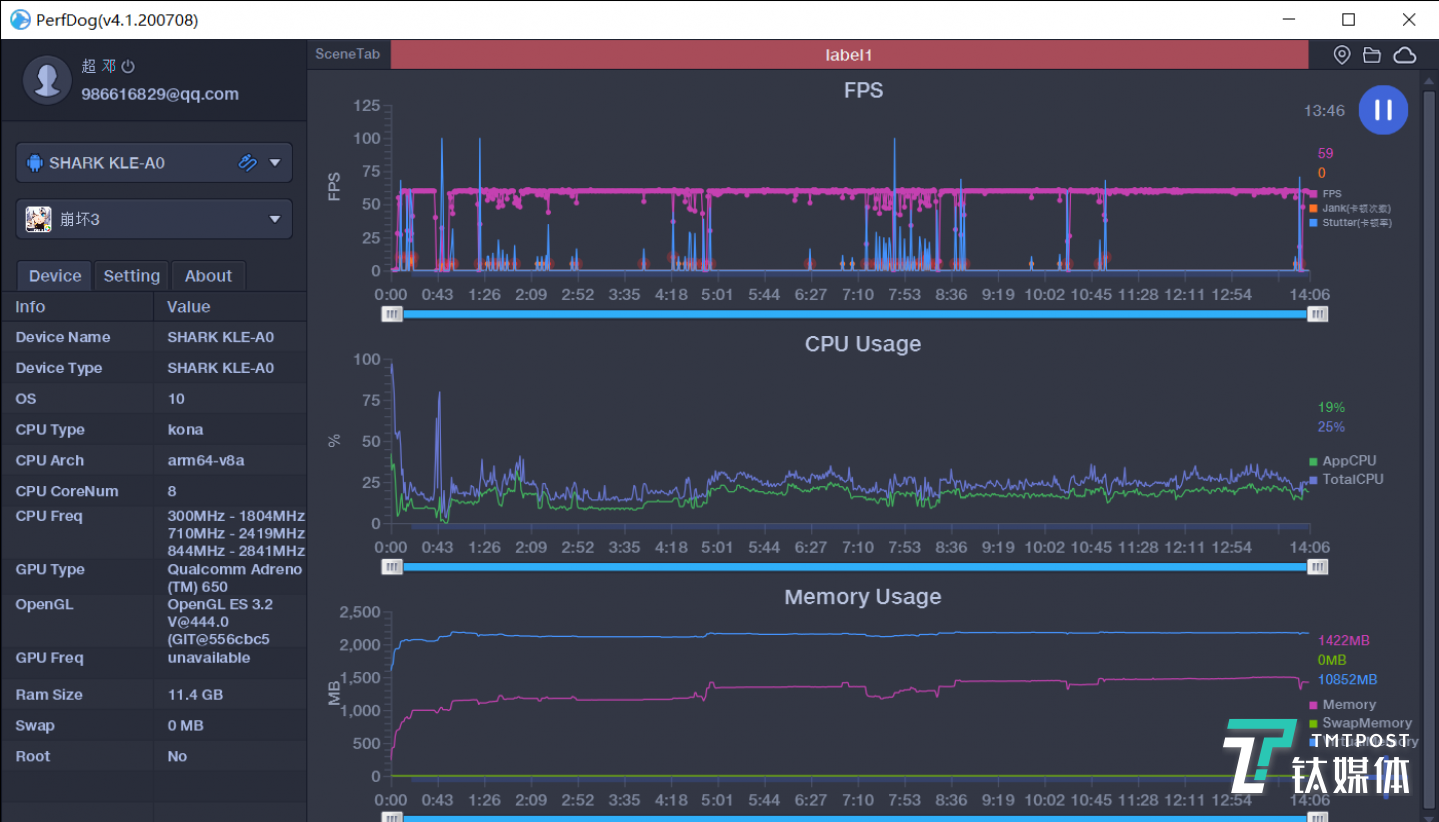Open the local records folder icon
The image size is (1439, 822).
1371,55
